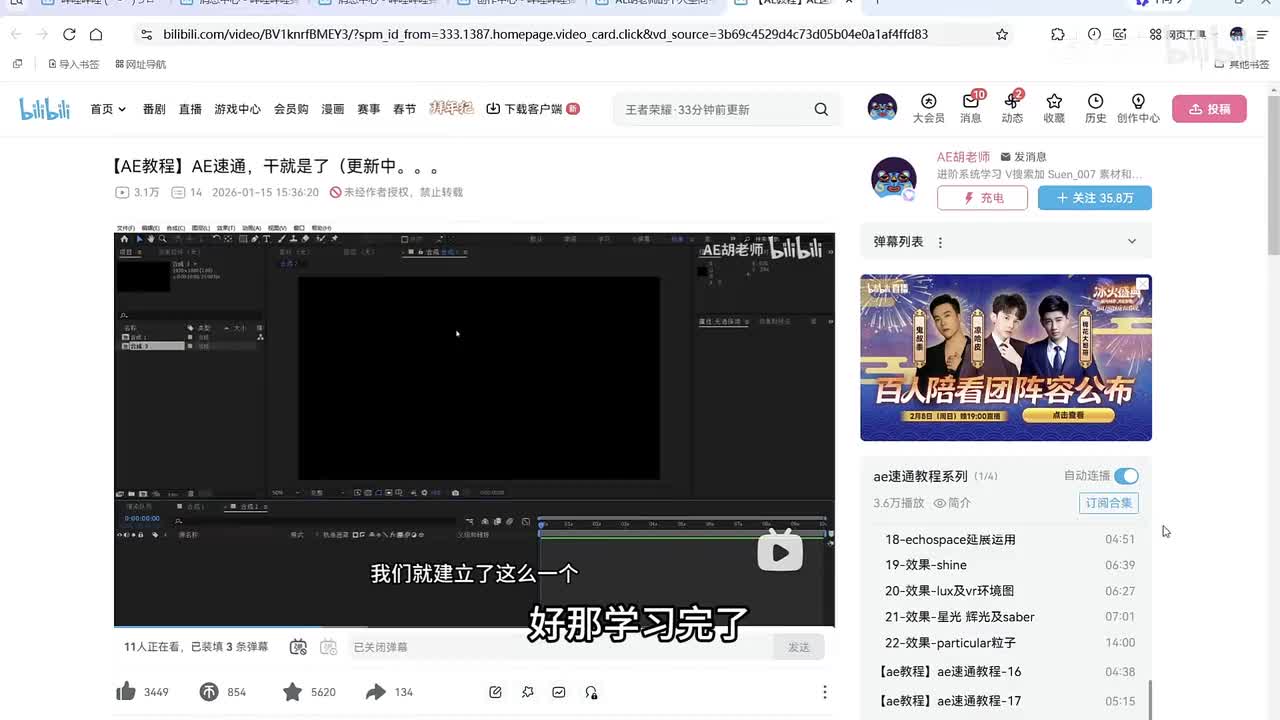Click the play button overlay on video
This screenshot has height=720, width=1280.
pos(780,552)
